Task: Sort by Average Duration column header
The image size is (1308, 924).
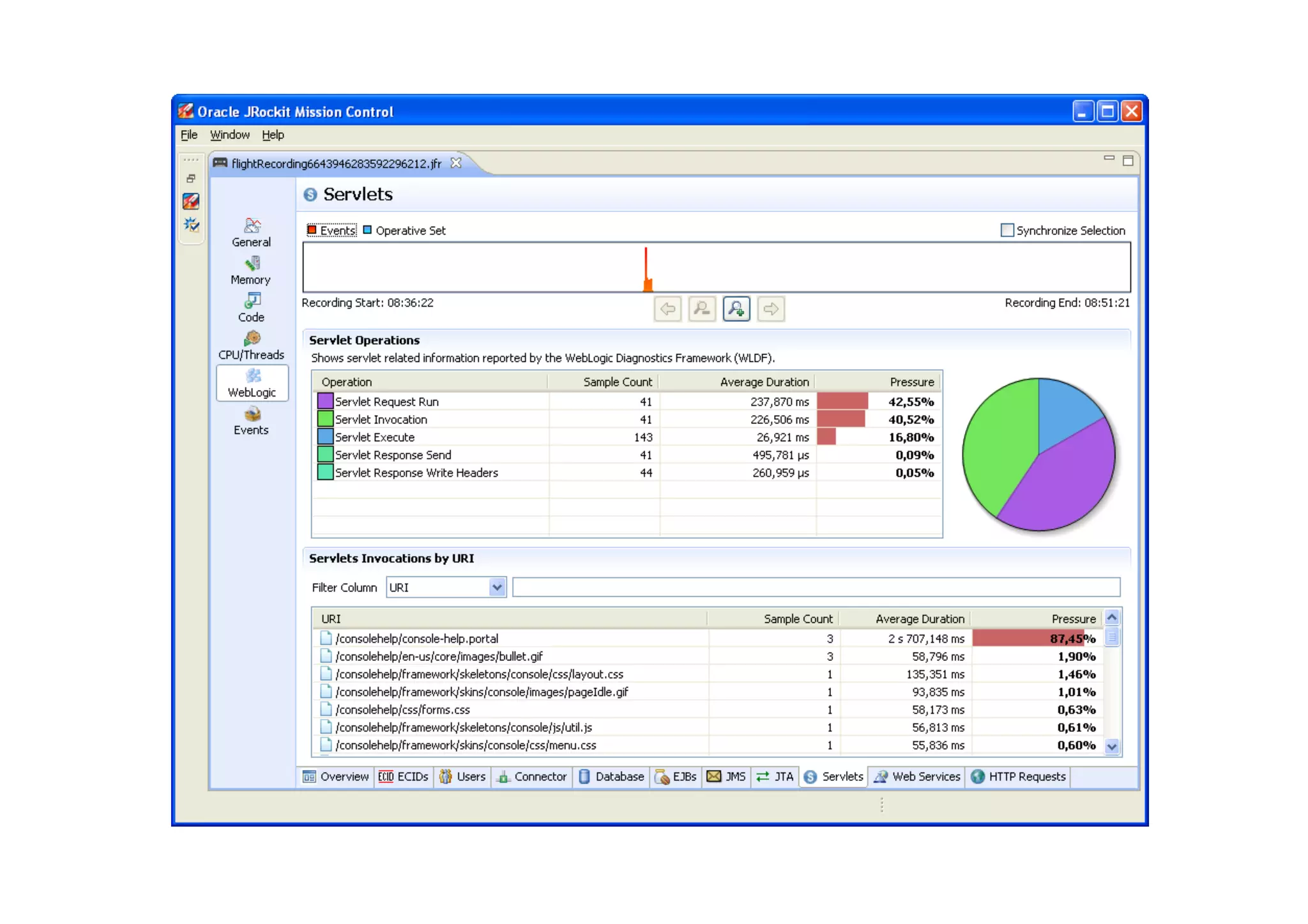Action: [764, 382]
